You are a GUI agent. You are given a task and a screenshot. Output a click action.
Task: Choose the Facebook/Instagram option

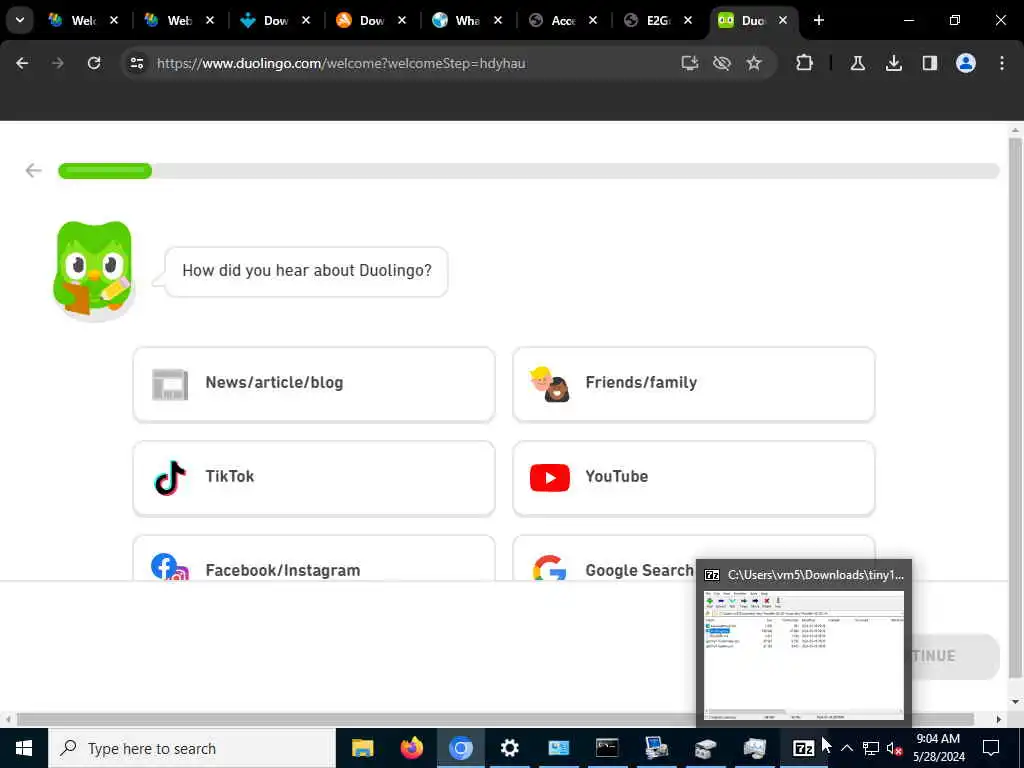point(313,559)
